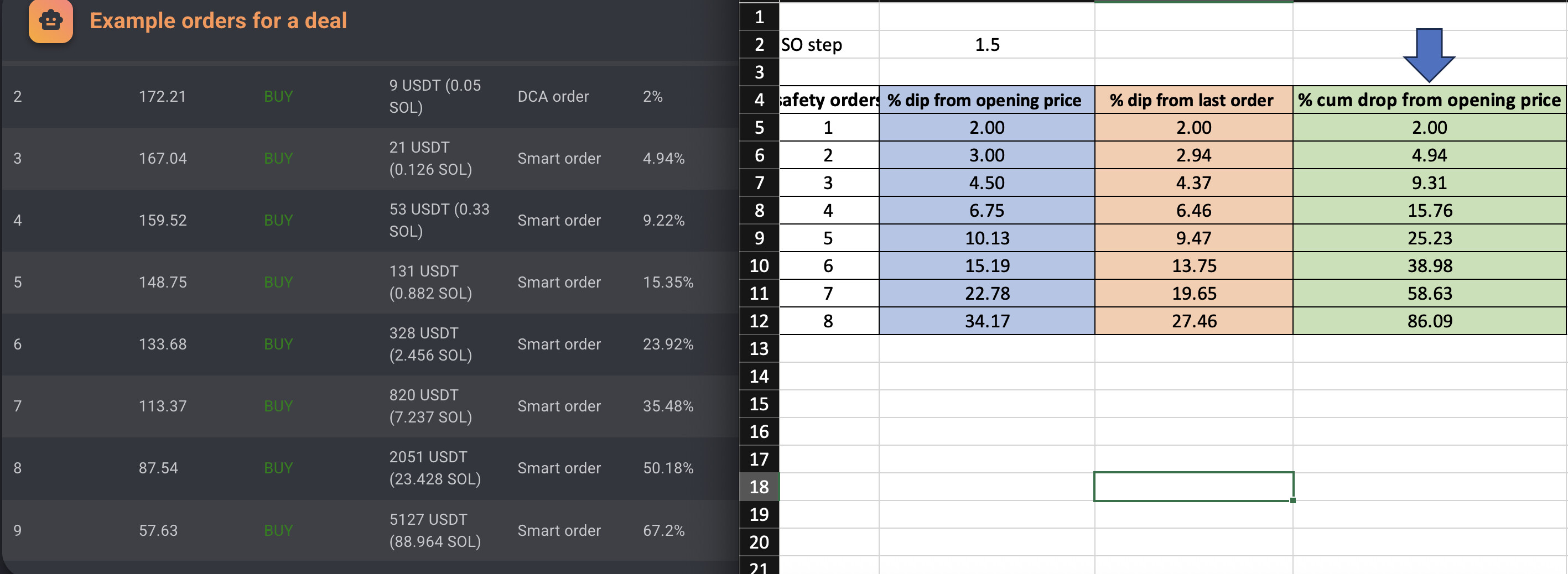Click the price 167.04 in the orders table
Screen dimensions: 1568x574
(162, 158)
